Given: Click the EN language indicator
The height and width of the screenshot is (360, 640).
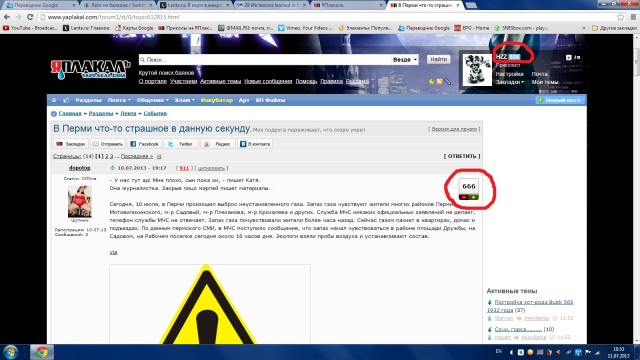Looking at the screenshot, I should tap(498, 351).
